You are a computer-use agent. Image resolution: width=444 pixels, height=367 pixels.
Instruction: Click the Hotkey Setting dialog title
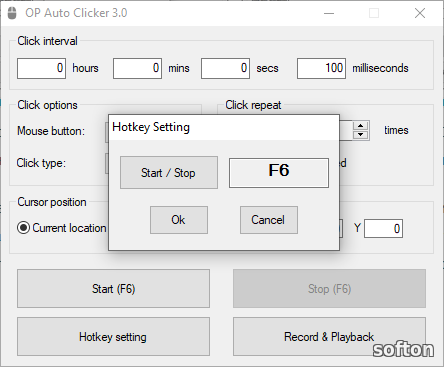pos(151,127)
